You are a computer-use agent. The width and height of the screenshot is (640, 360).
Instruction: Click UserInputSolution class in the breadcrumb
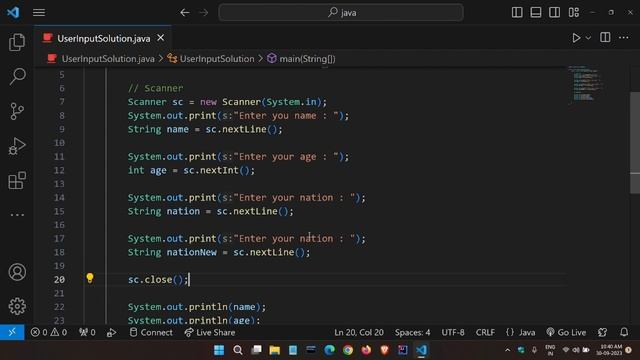[x=217, y=59]
